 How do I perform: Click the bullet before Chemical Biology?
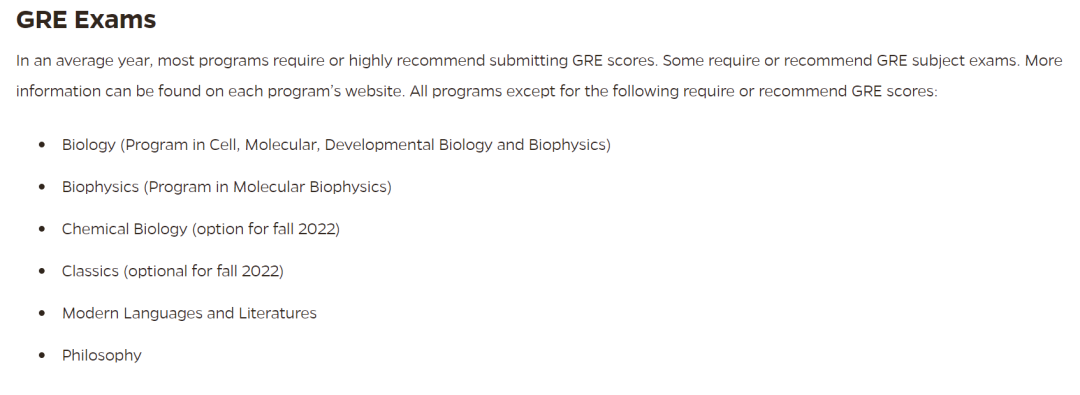[x=43, y=229]
